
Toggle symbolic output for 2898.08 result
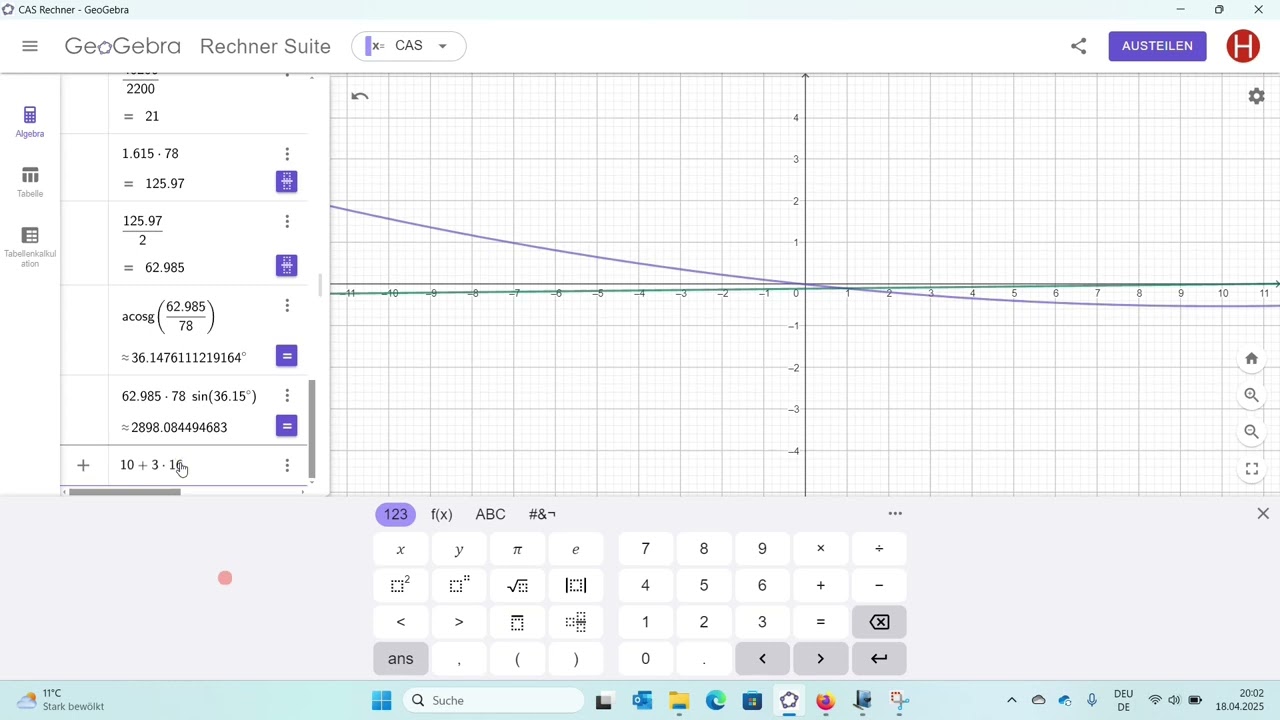[287, 426]
